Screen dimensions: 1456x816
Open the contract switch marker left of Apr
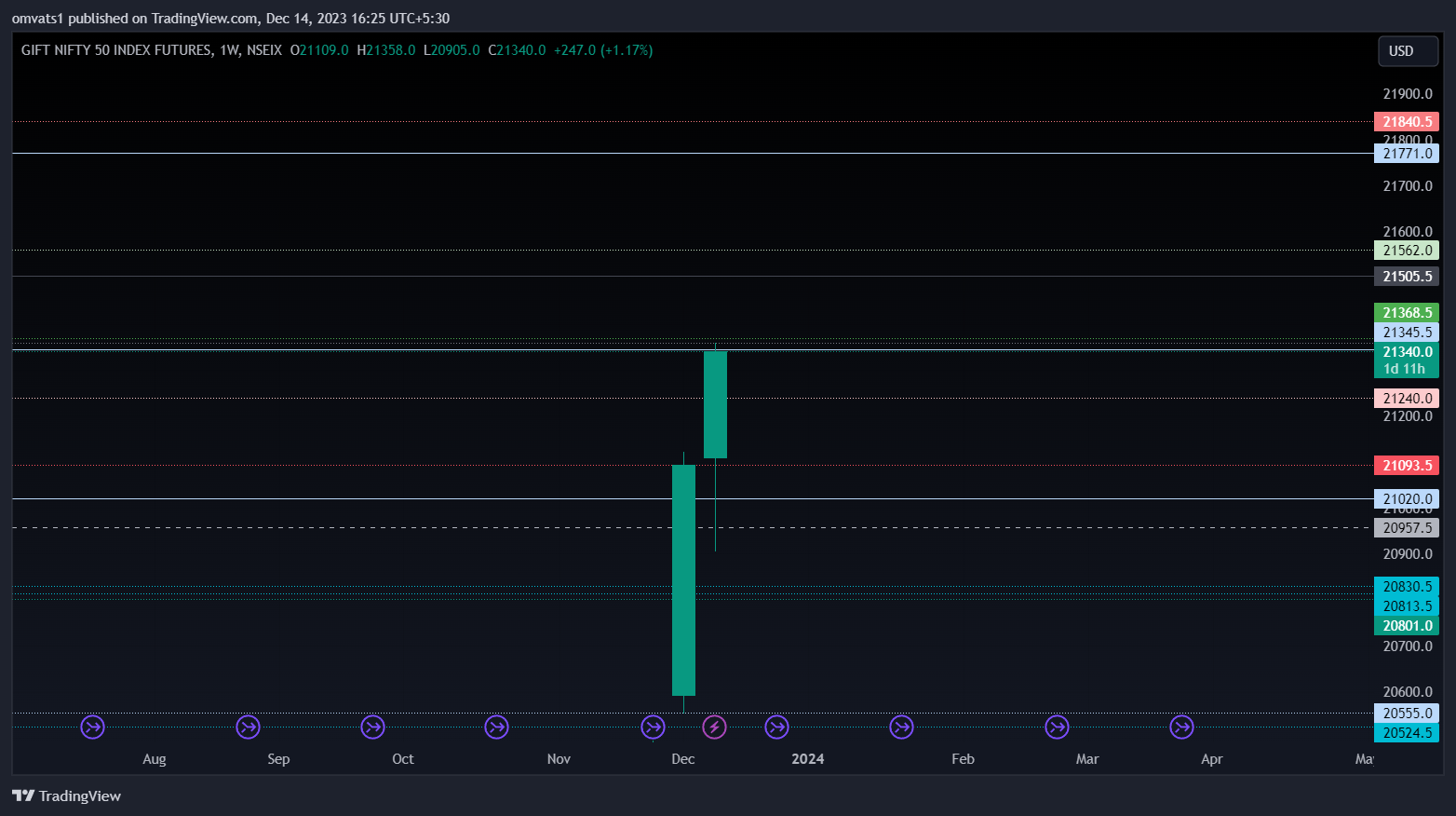coord(1181,727)
